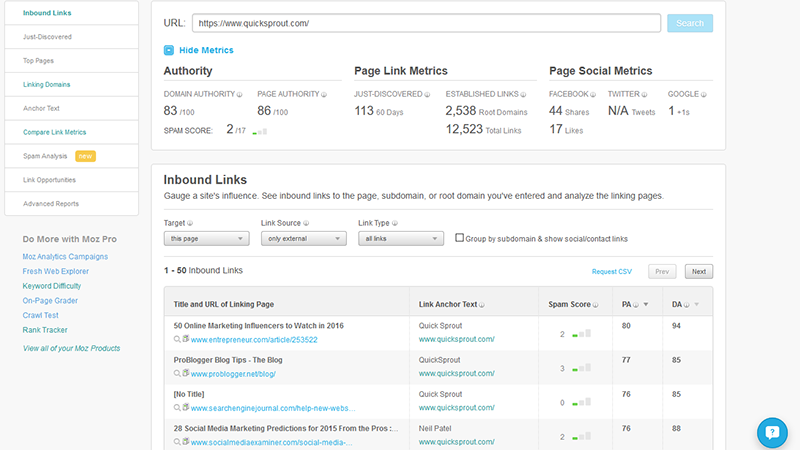Click magnifier icon for entrepreneur.com row
This screenshot has height=450, width=800.
[177, 339]
